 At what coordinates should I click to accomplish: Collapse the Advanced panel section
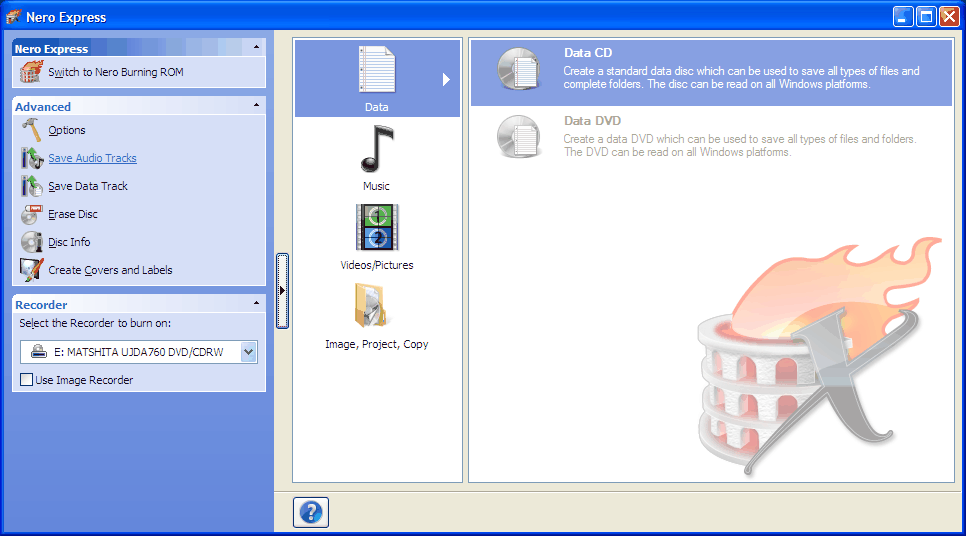[256, 105]
